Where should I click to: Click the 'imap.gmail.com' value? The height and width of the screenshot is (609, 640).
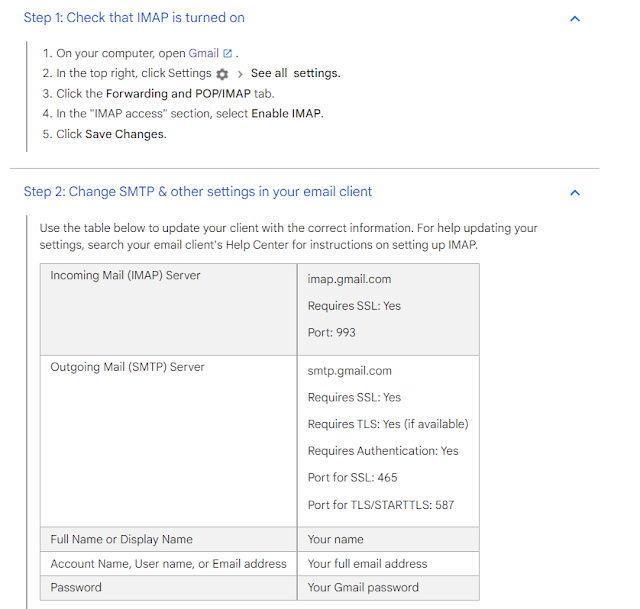tap(349, 279)
